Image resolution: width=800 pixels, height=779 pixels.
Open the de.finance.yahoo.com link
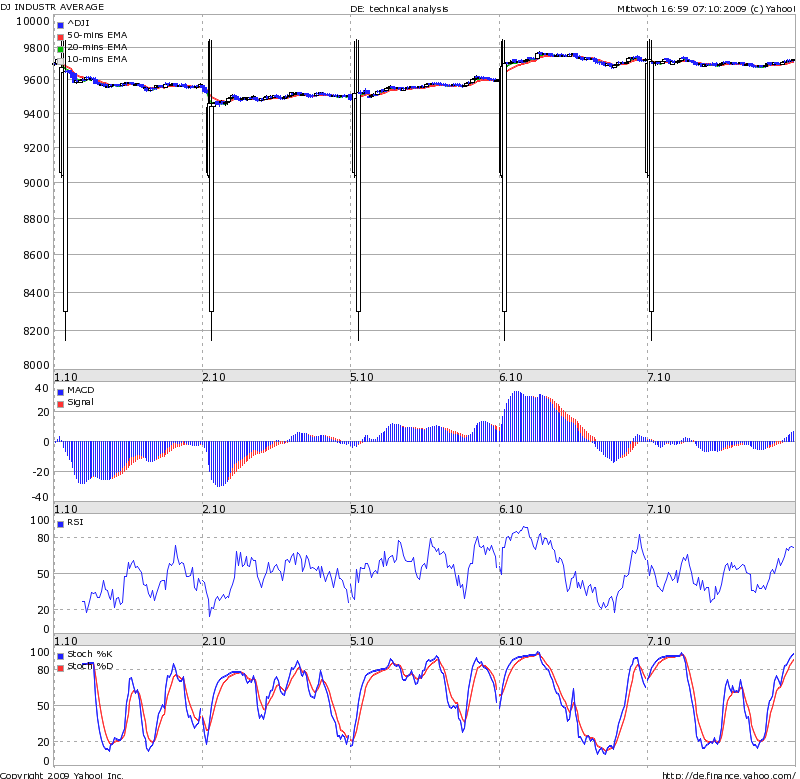(x=729, y=774)
